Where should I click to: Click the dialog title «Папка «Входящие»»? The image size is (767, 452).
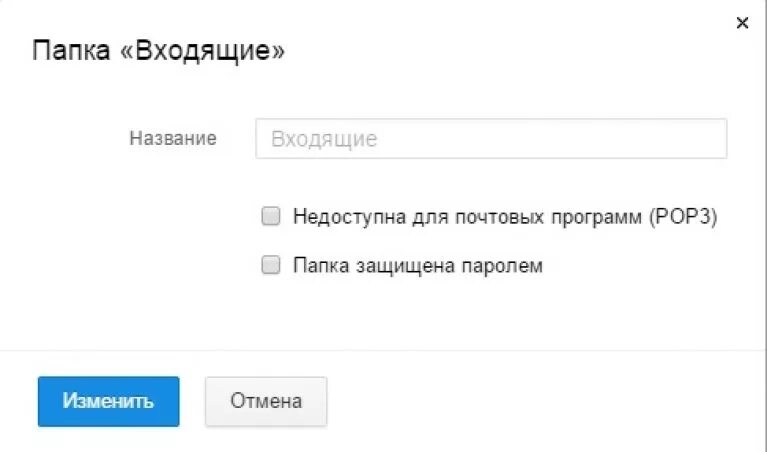tap(159, 52)
